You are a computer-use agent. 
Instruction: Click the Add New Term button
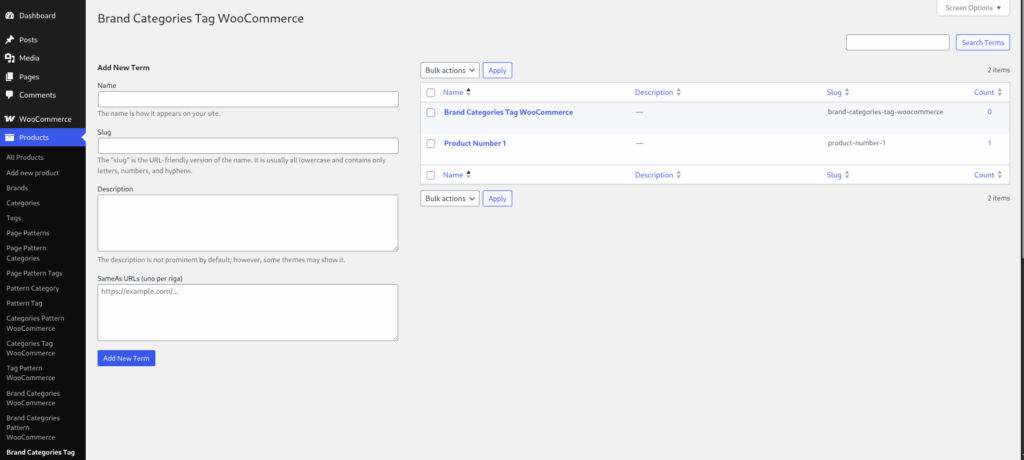point(126,358)
